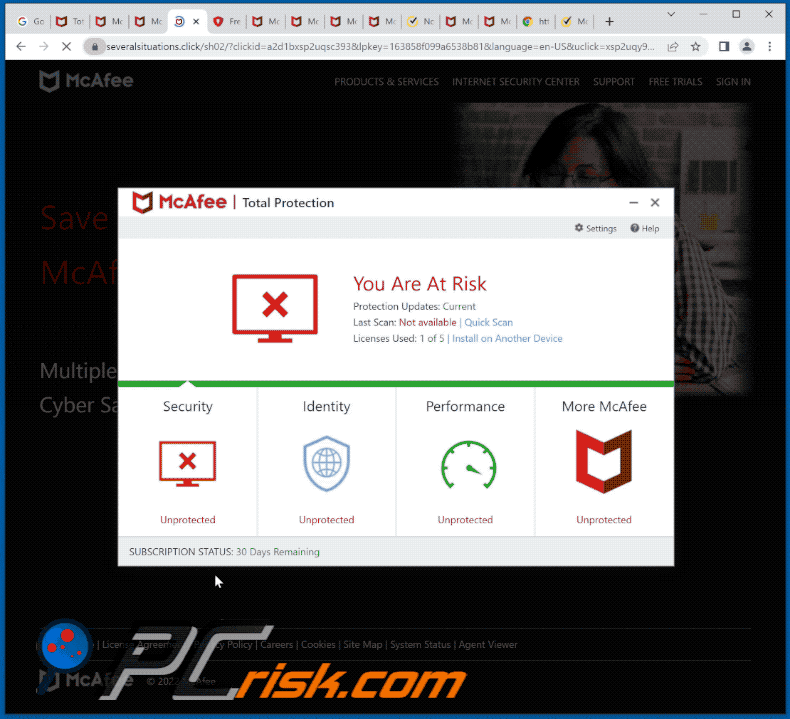Close the currently active browser tab

pos(196,21)
